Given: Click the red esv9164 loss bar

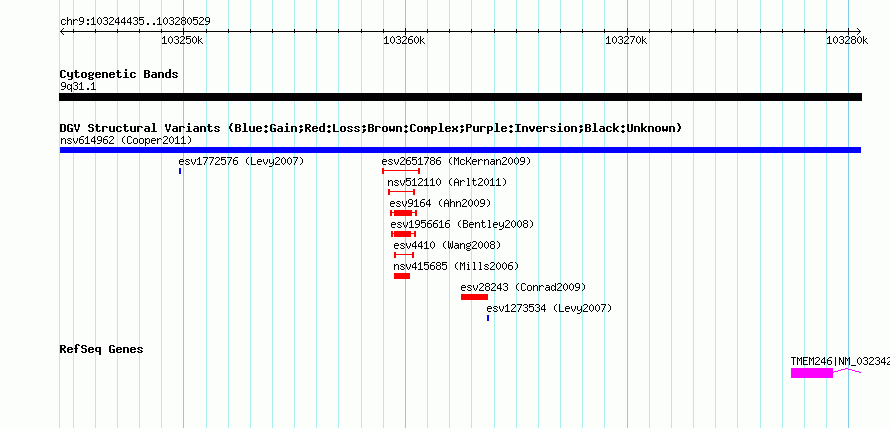Looking at the screenshot, I should point(403,213).
